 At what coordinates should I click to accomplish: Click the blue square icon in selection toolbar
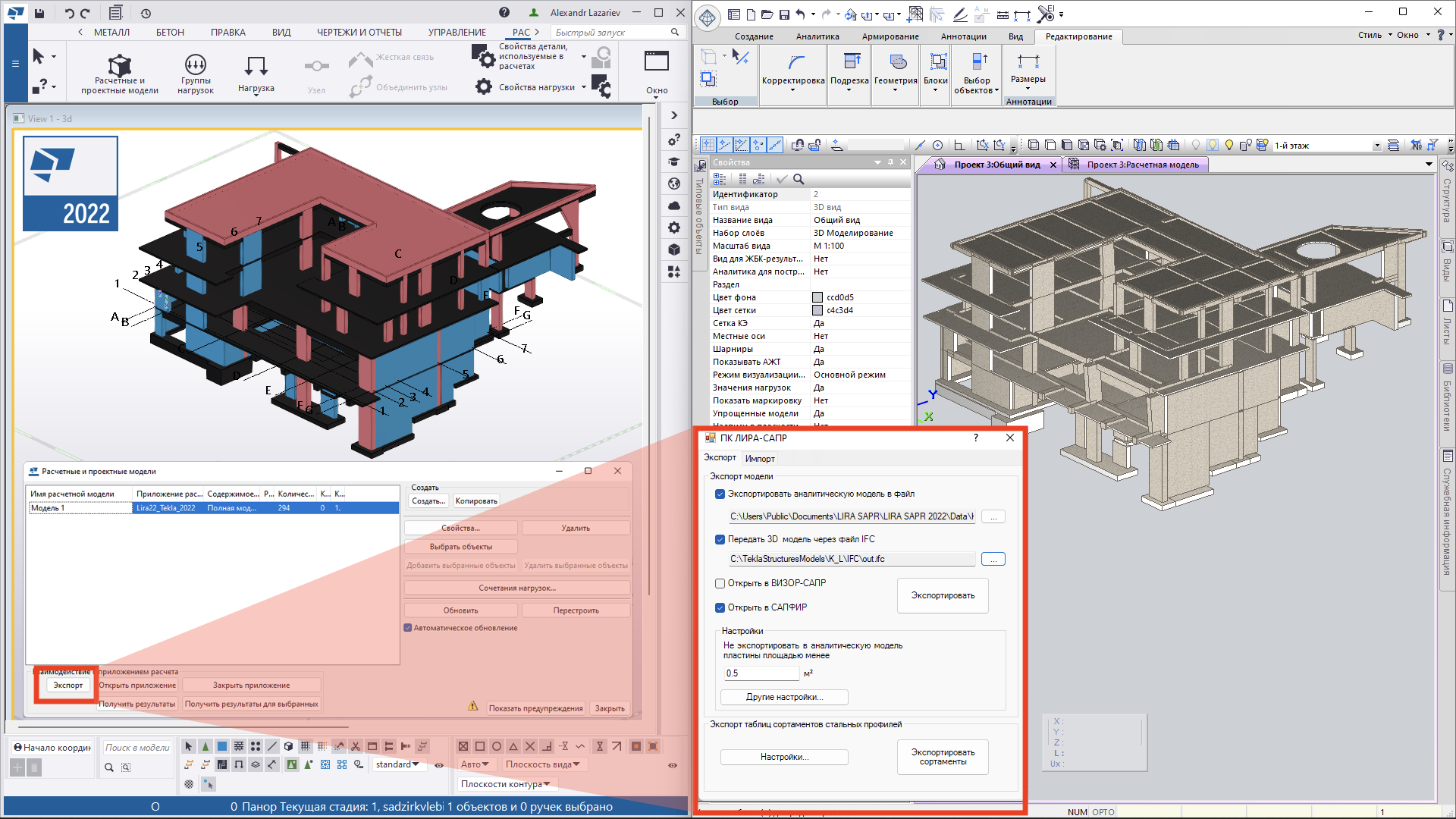(x=222, y=746)
